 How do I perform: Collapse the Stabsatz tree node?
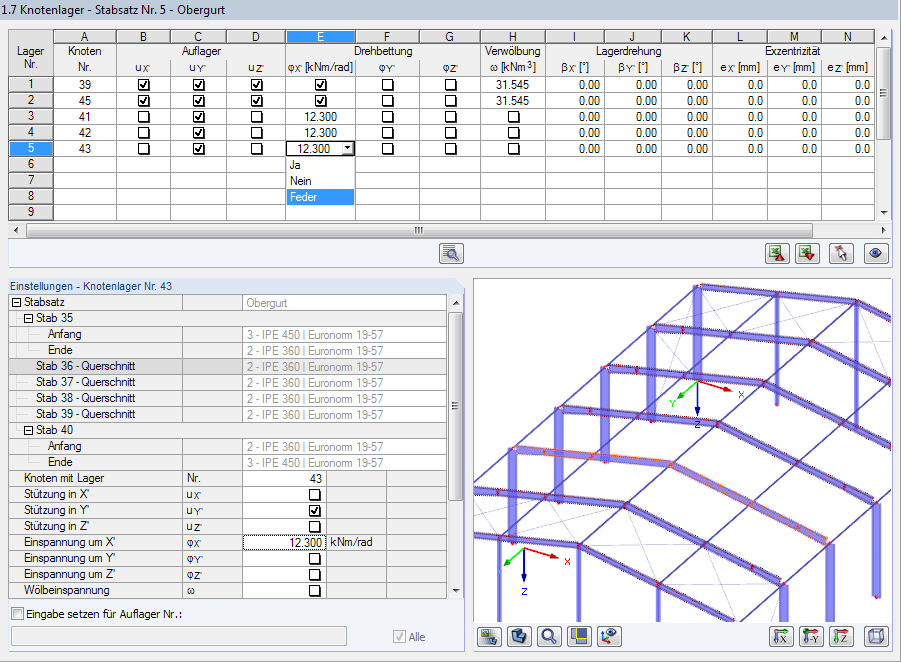17,302
